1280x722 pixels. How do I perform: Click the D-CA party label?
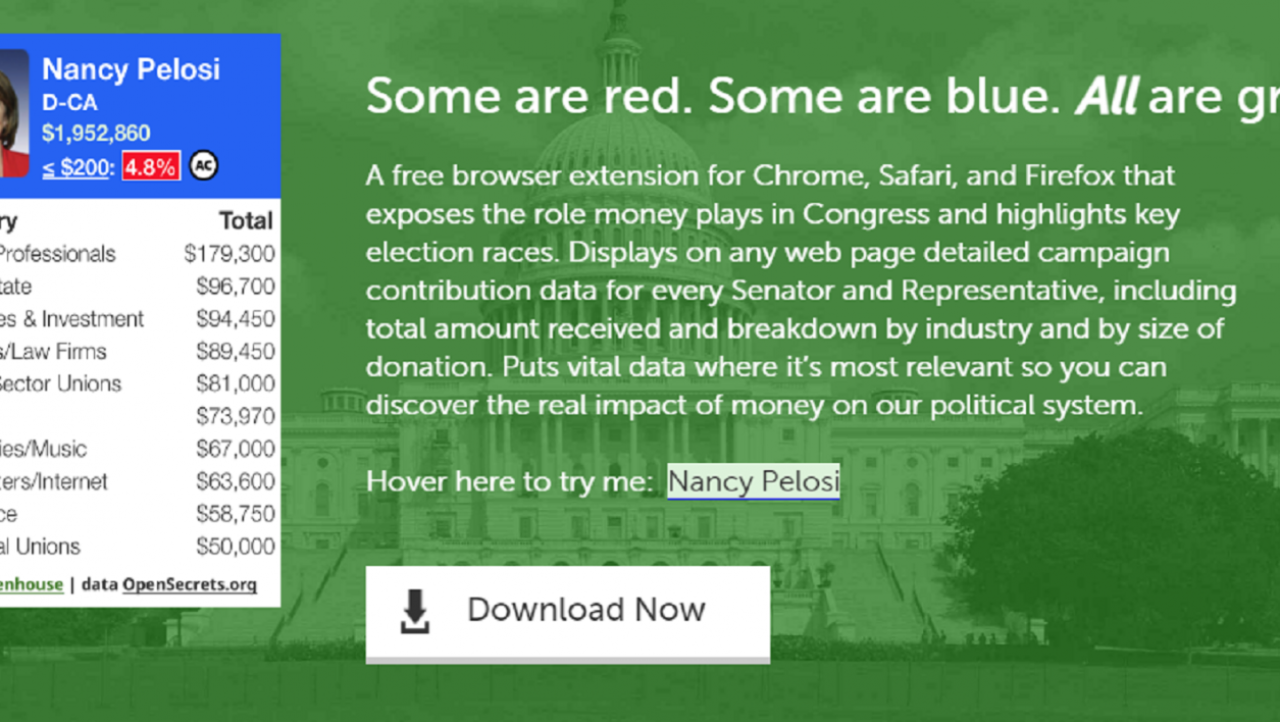[x=70, y=103]
